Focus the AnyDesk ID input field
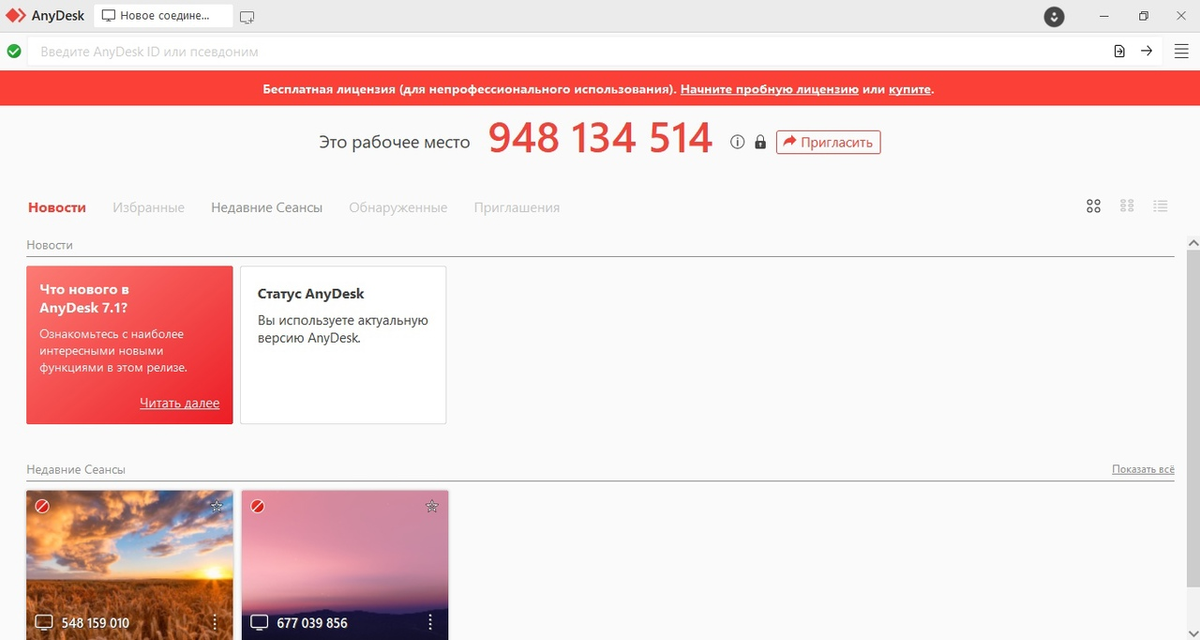The height and width of the screenshot is (640, 1200). pyautogui.click(x=570, y=51)
